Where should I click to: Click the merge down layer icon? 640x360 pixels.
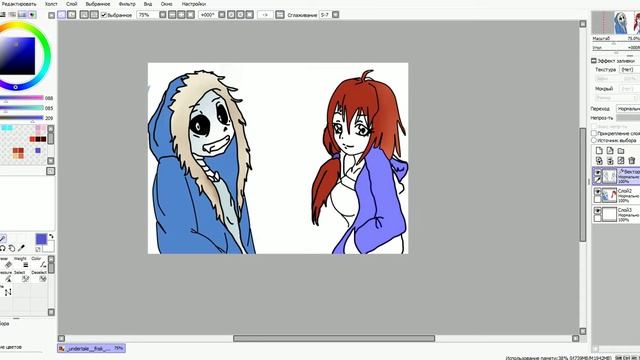click(x=610, y=160)
